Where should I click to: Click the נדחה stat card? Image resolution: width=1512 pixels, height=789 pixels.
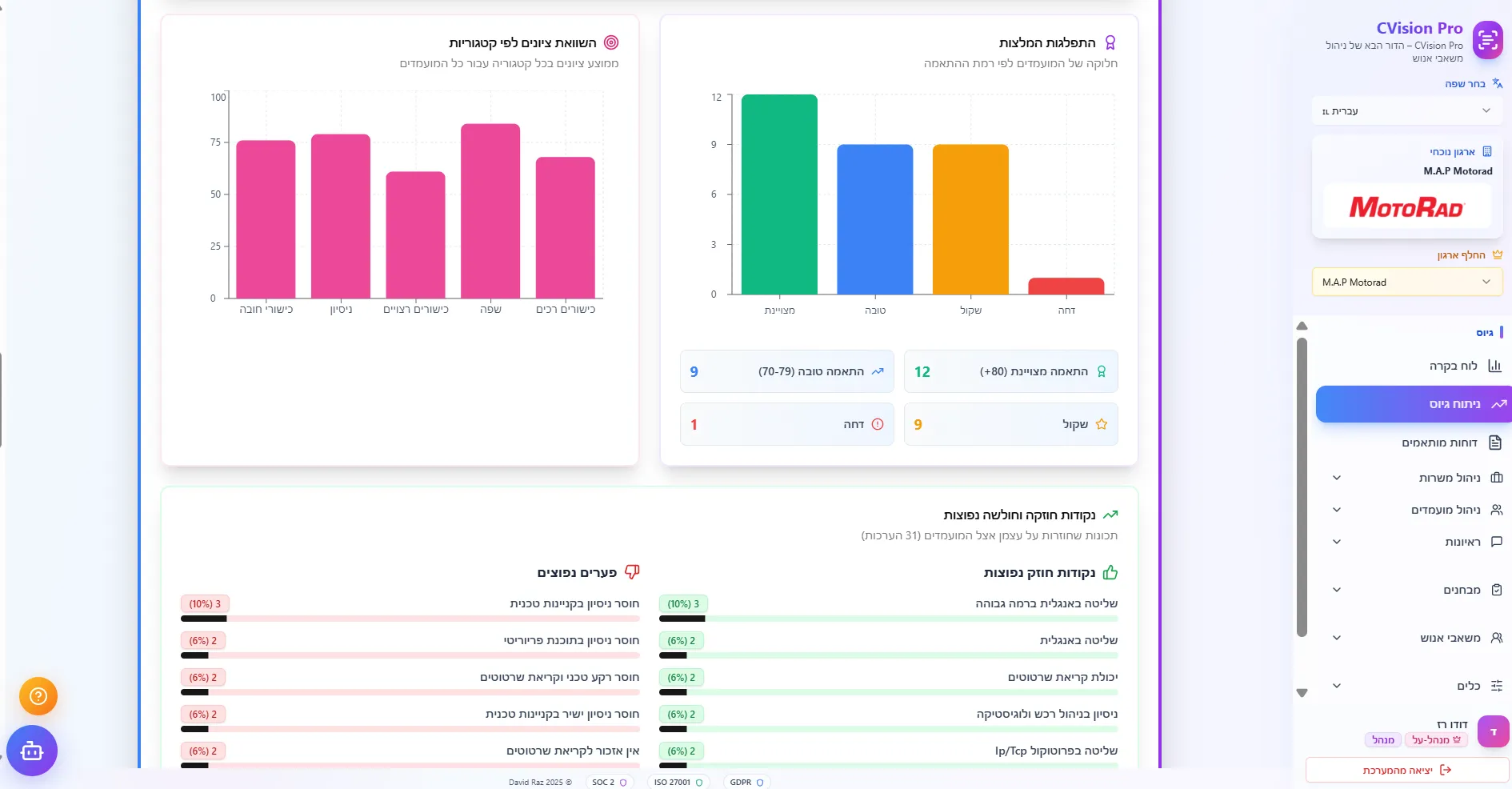click(x=786, y=424)
